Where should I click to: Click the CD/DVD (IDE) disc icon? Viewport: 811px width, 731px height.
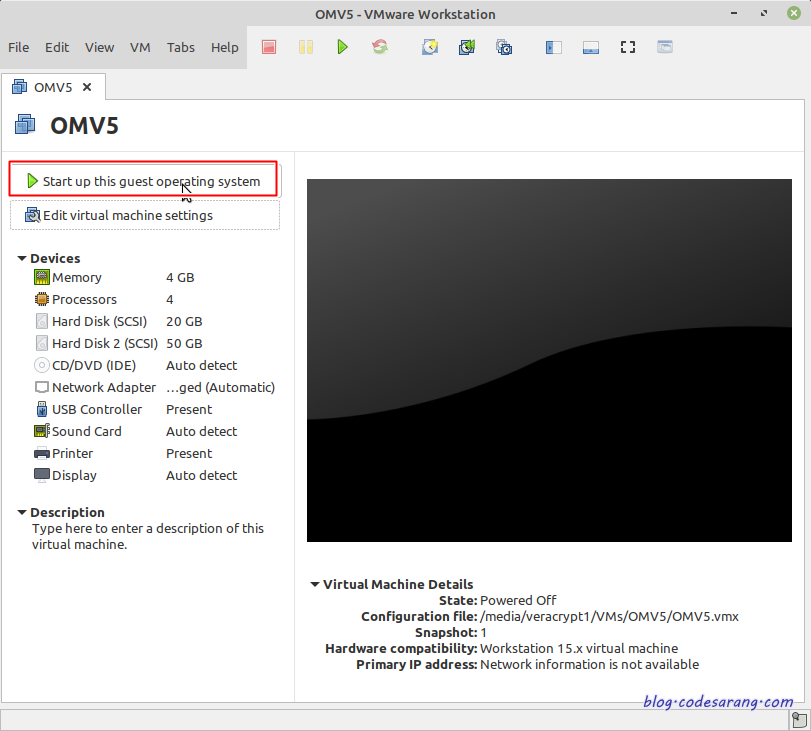pos(41,365)
